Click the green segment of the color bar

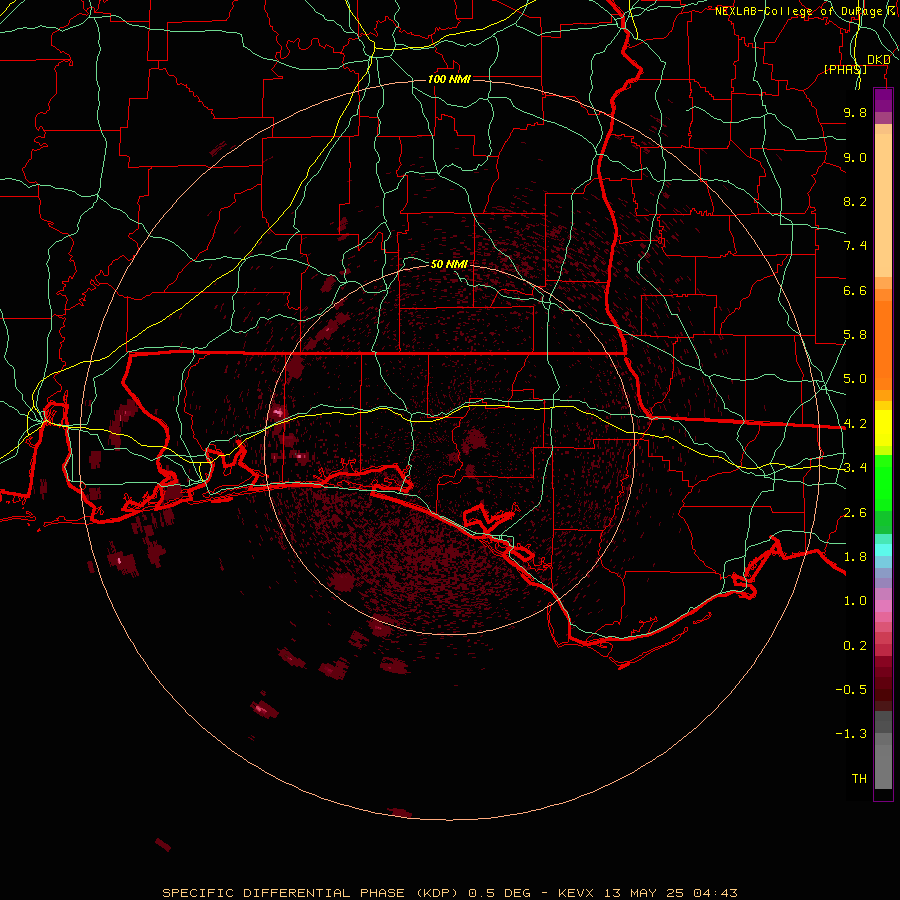point(883,482)
